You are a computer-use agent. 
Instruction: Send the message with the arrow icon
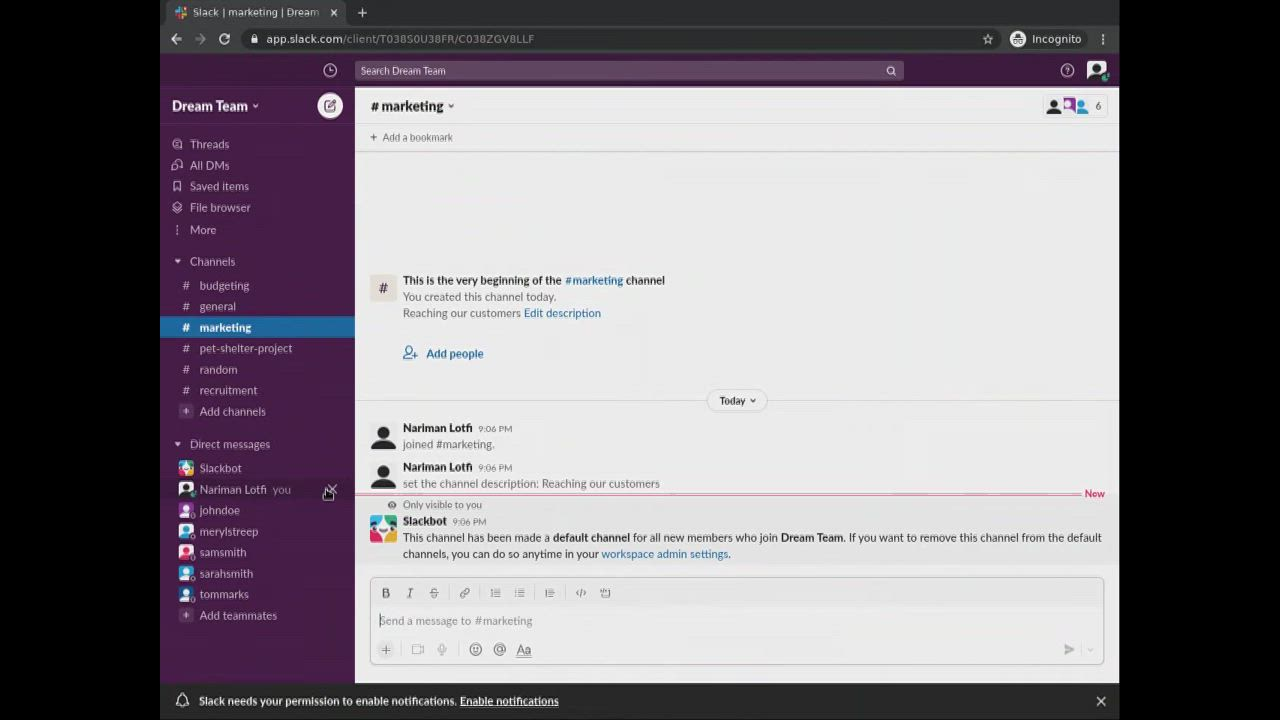[1069, 650]
